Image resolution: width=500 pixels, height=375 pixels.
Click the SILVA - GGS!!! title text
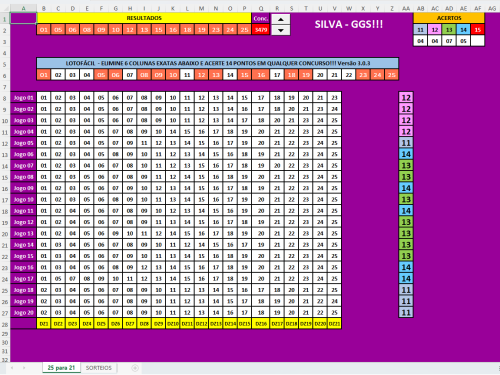tap(349, 24)
